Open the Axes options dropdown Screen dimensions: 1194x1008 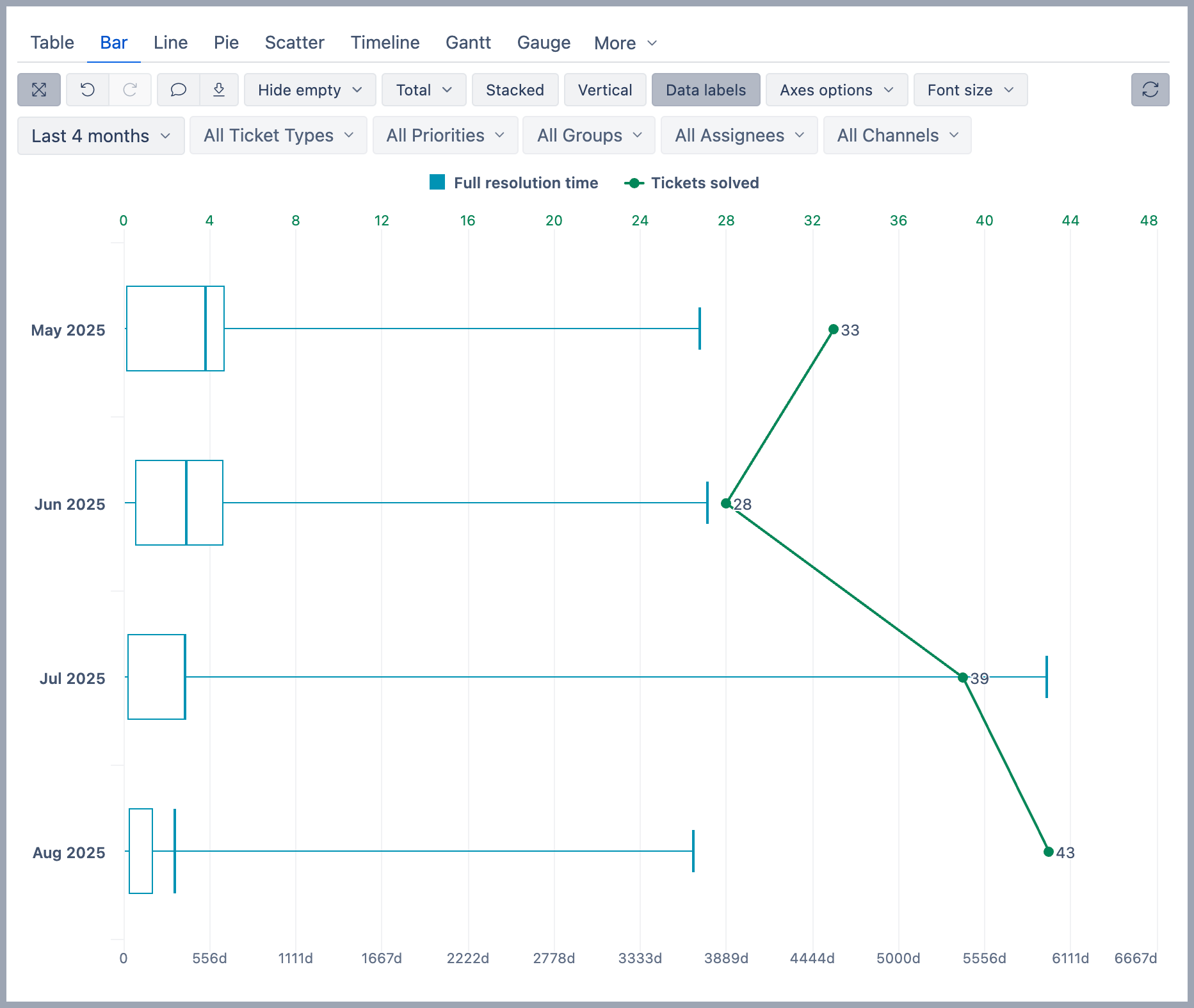[835, 90]
